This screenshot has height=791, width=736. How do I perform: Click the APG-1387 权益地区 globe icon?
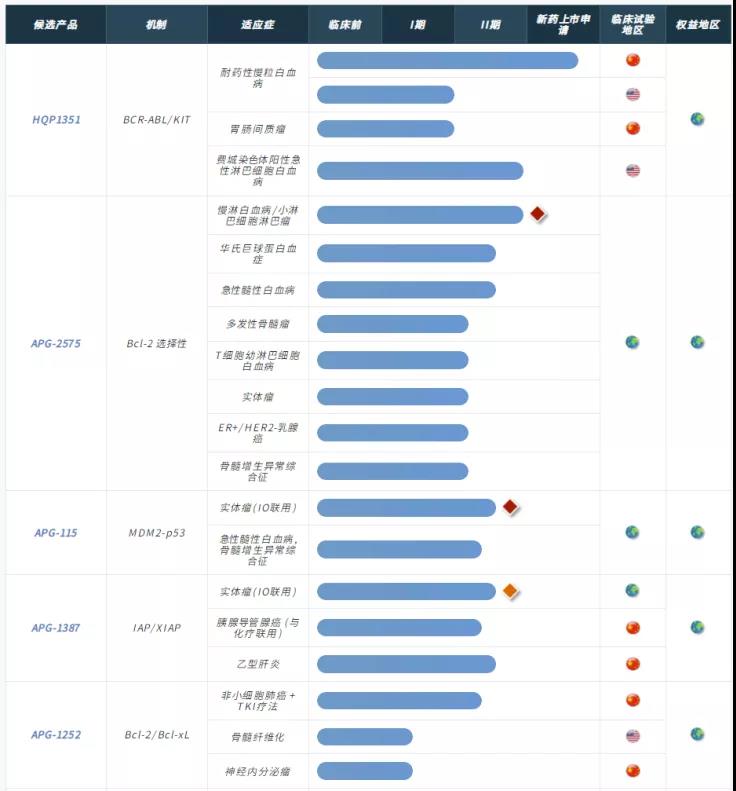697,627
